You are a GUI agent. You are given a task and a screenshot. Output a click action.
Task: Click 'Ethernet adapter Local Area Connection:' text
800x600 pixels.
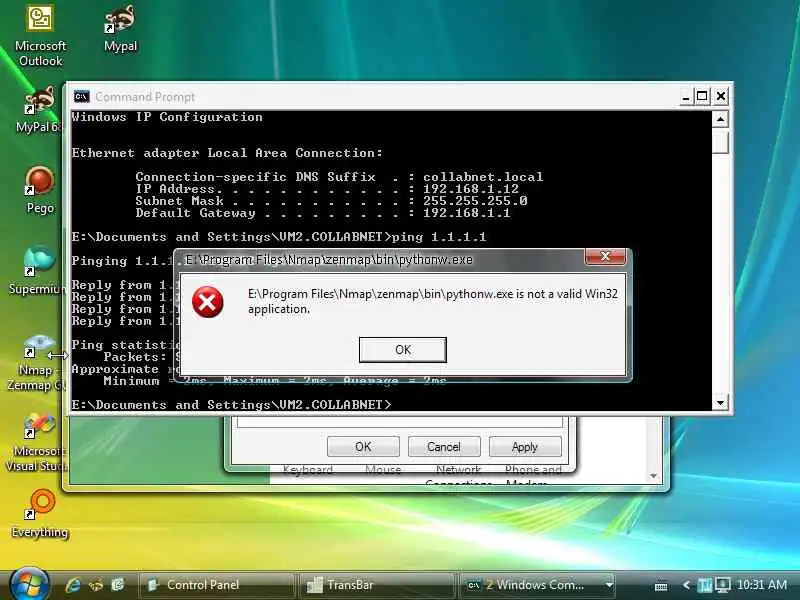coord(227,153)
